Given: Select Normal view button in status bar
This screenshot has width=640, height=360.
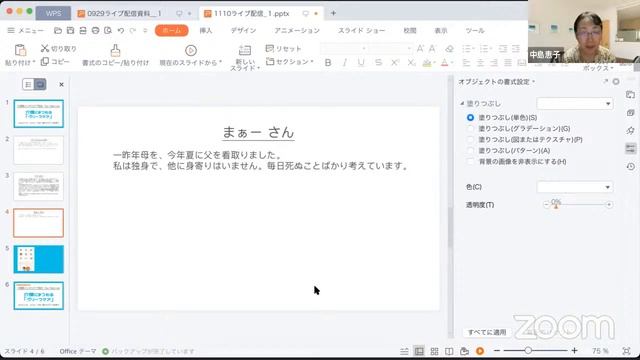Looking at the screenshot, I should (419, 351).
